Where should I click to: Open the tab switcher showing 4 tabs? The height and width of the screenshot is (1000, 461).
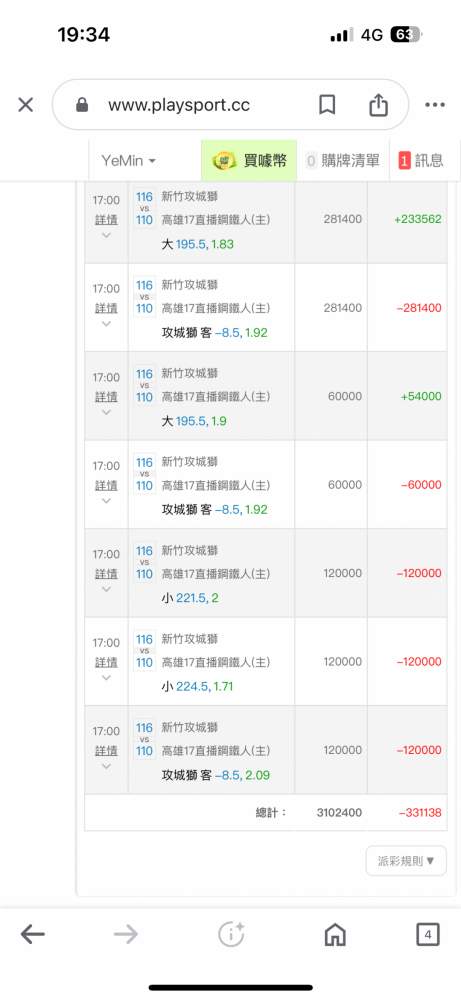(428, 935)
